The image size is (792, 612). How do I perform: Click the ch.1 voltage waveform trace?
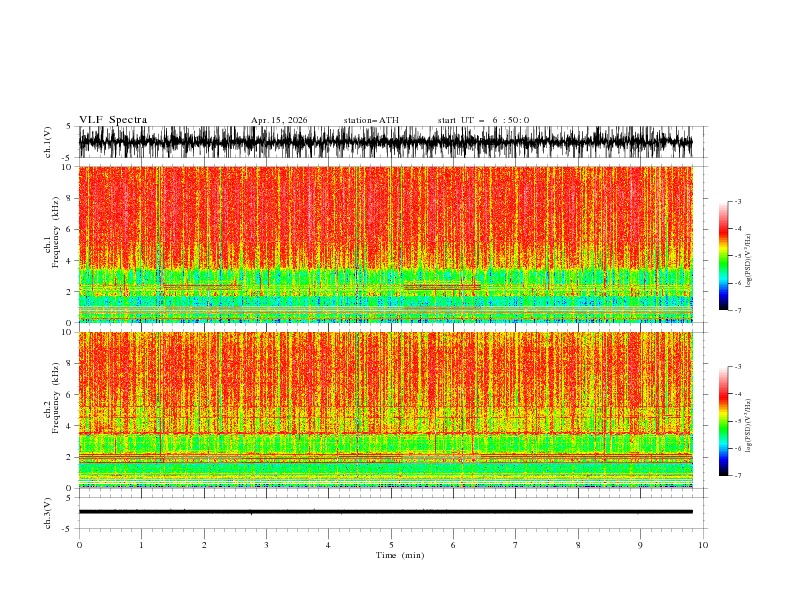(x=385, y=142)
